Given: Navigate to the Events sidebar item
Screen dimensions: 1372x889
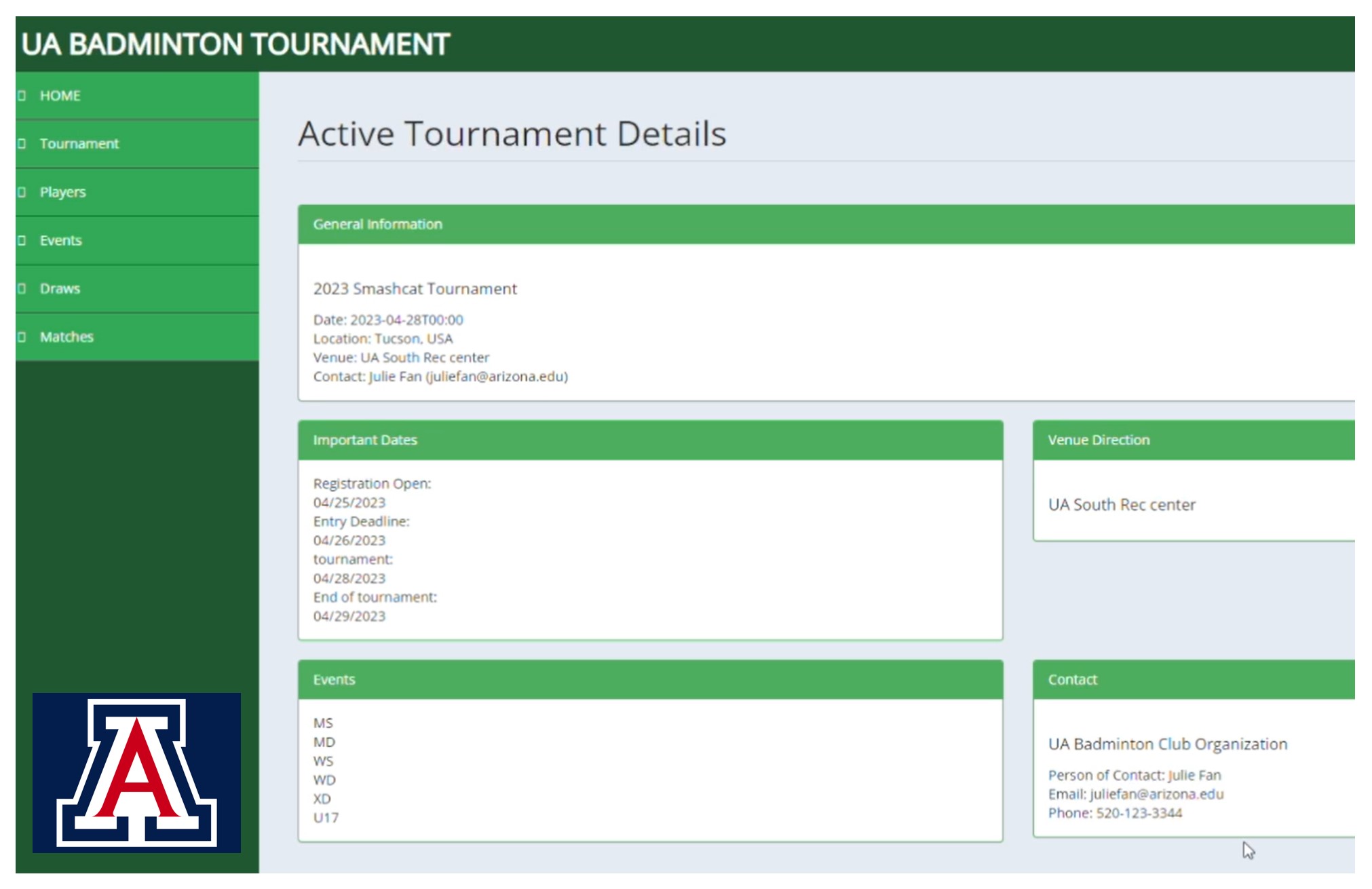Looking at the screenshot, I should pyautogui.click(x=60, y=240).
